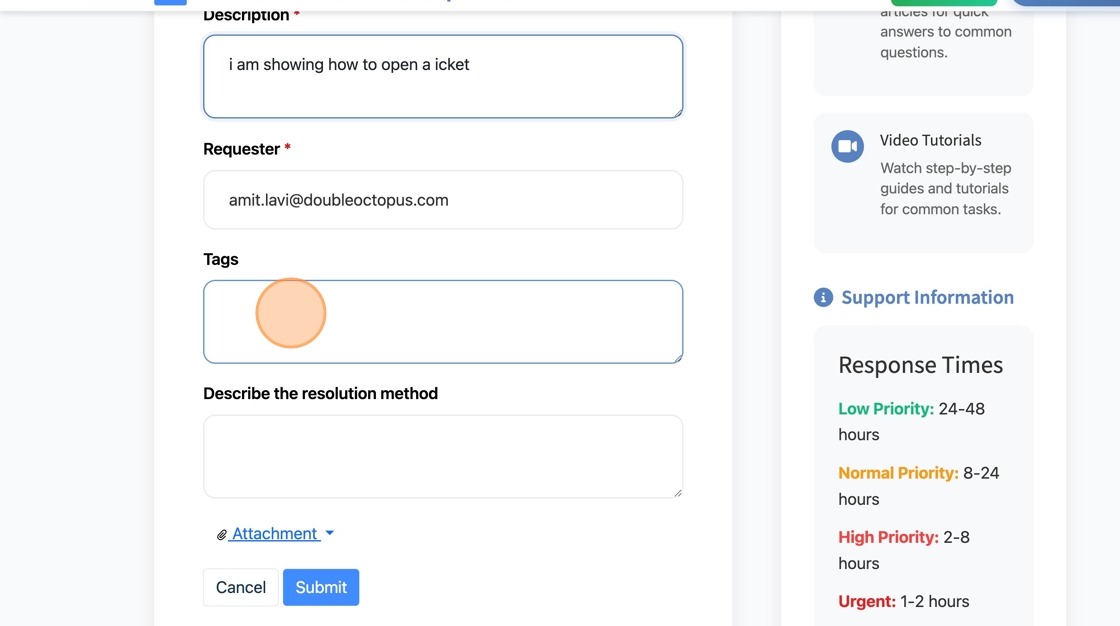Click the paperclip icon beside Attachment
1120x626 pixels.
(222, 535)
